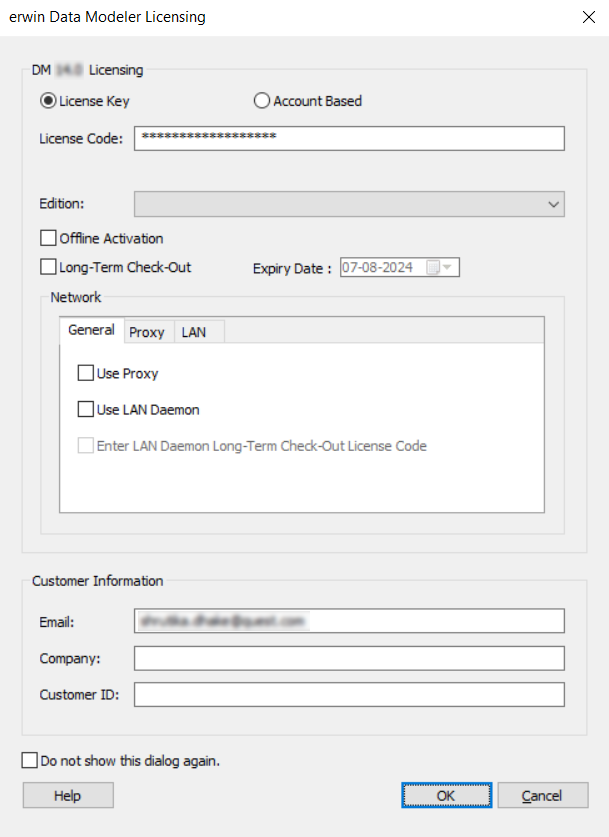The height and width of the screenshot is (837, 609).
Task: Click the Company input field
Action: (x=349, y=658)
